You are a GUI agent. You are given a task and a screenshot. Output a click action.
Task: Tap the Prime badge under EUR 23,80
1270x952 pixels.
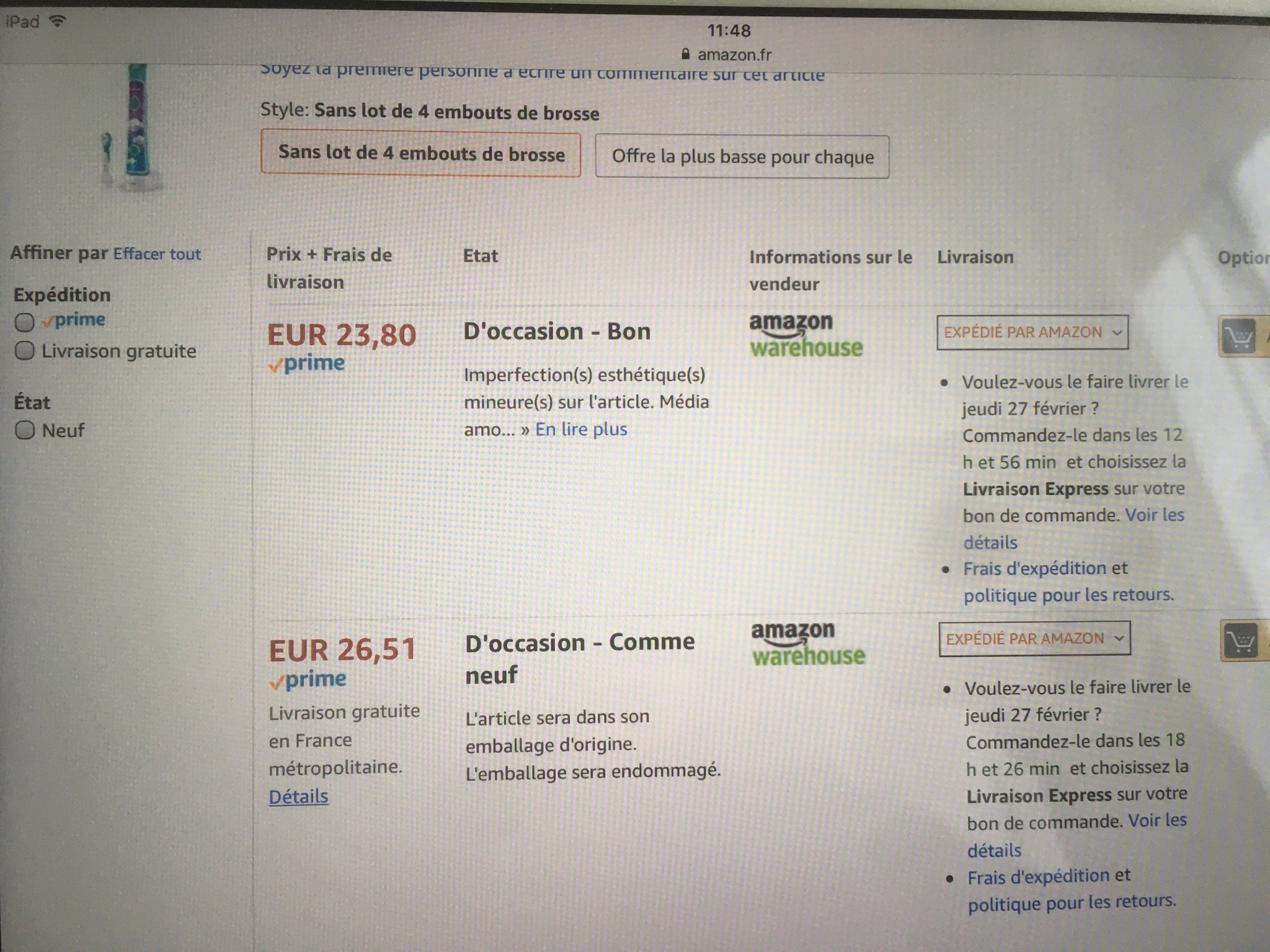(306, 363)
